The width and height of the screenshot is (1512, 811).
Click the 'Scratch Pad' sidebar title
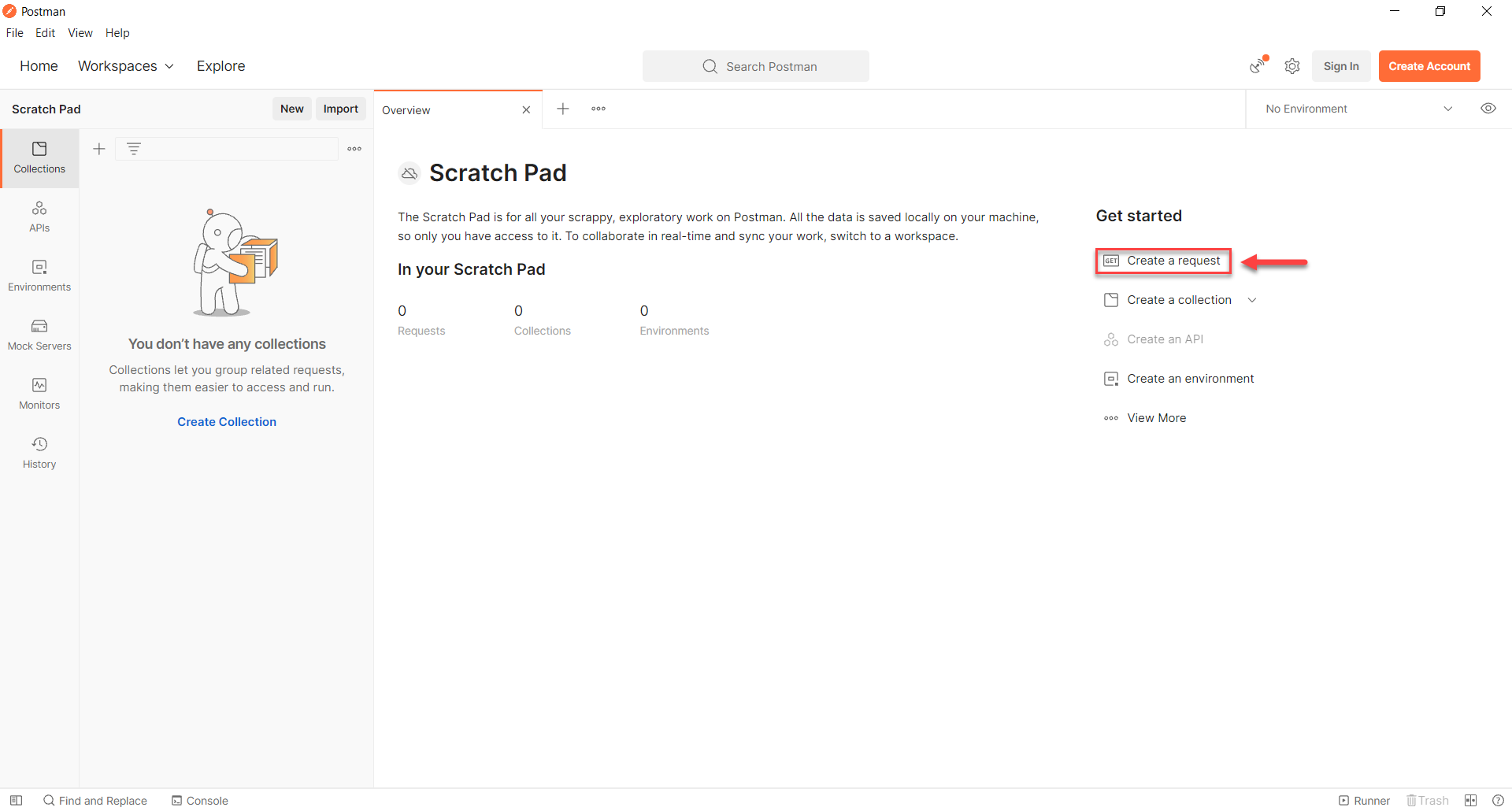pos(46,109)
